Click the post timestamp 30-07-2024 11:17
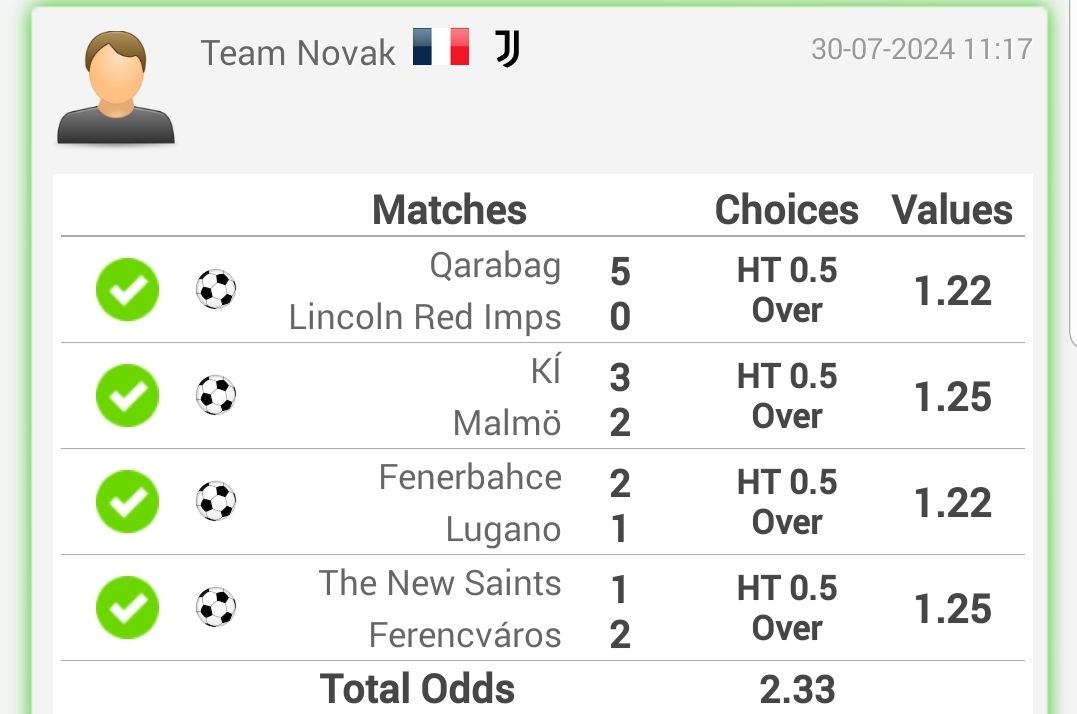Viewport: 1077px width, 714px height. point(921,49)
